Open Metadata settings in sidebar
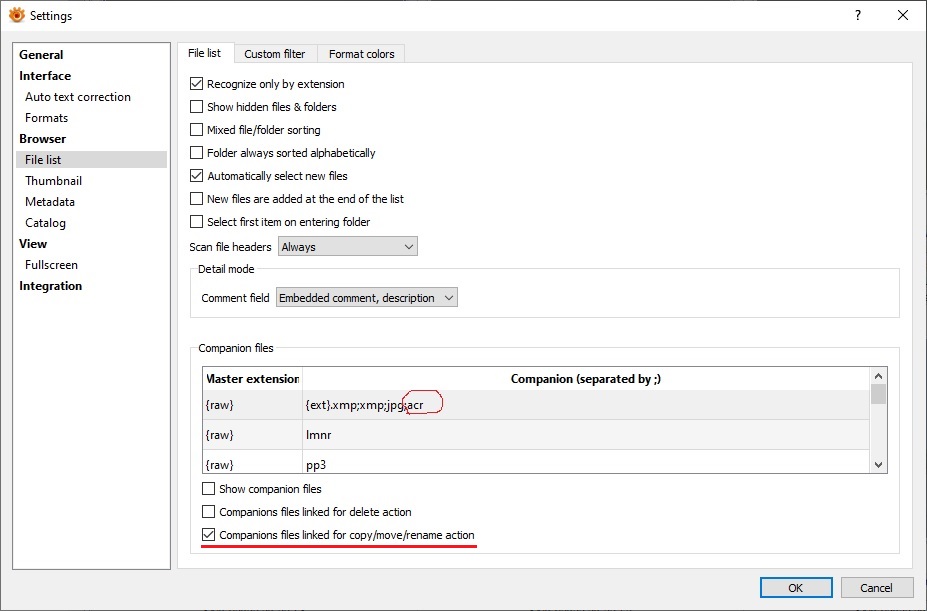The image size is (927, 611). [x=50, y=202]
